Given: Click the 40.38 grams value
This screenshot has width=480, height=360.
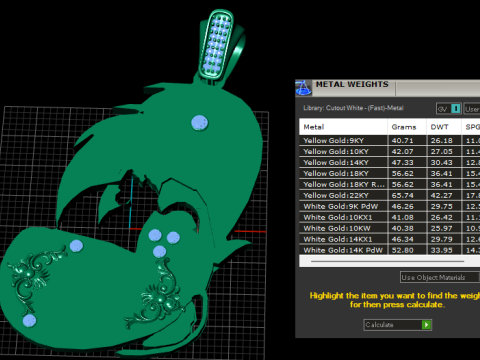Looking at the screenshot, I should [x=402, y=229].
